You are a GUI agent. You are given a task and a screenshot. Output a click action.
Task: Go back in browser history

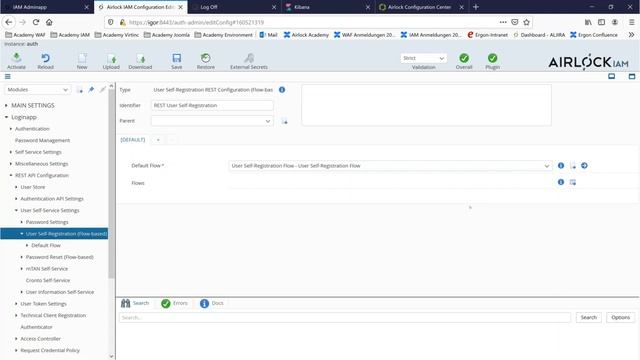pos(9,22)
